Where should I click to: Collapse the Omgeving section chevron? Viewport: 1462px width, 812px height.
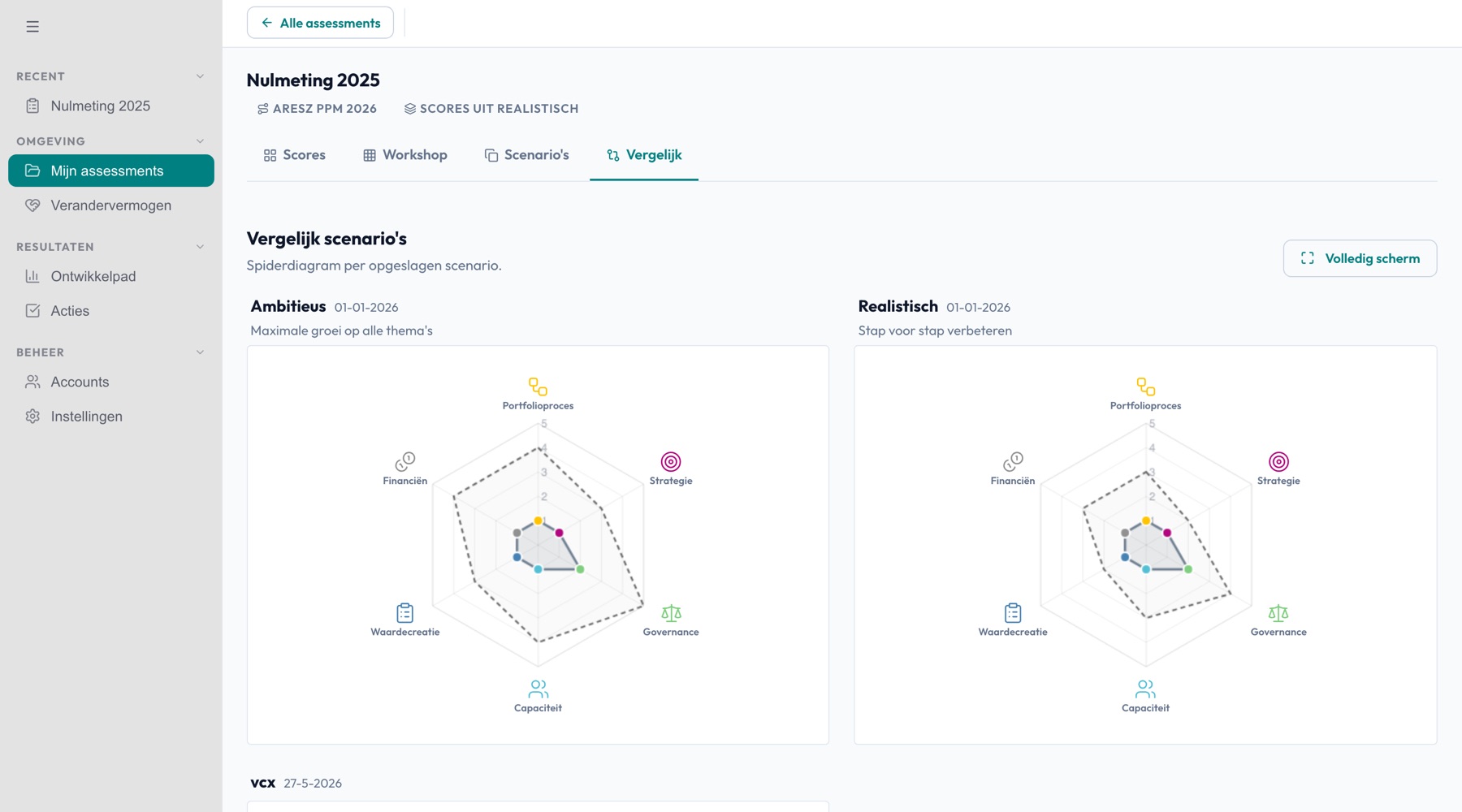[x=200, y=141]
